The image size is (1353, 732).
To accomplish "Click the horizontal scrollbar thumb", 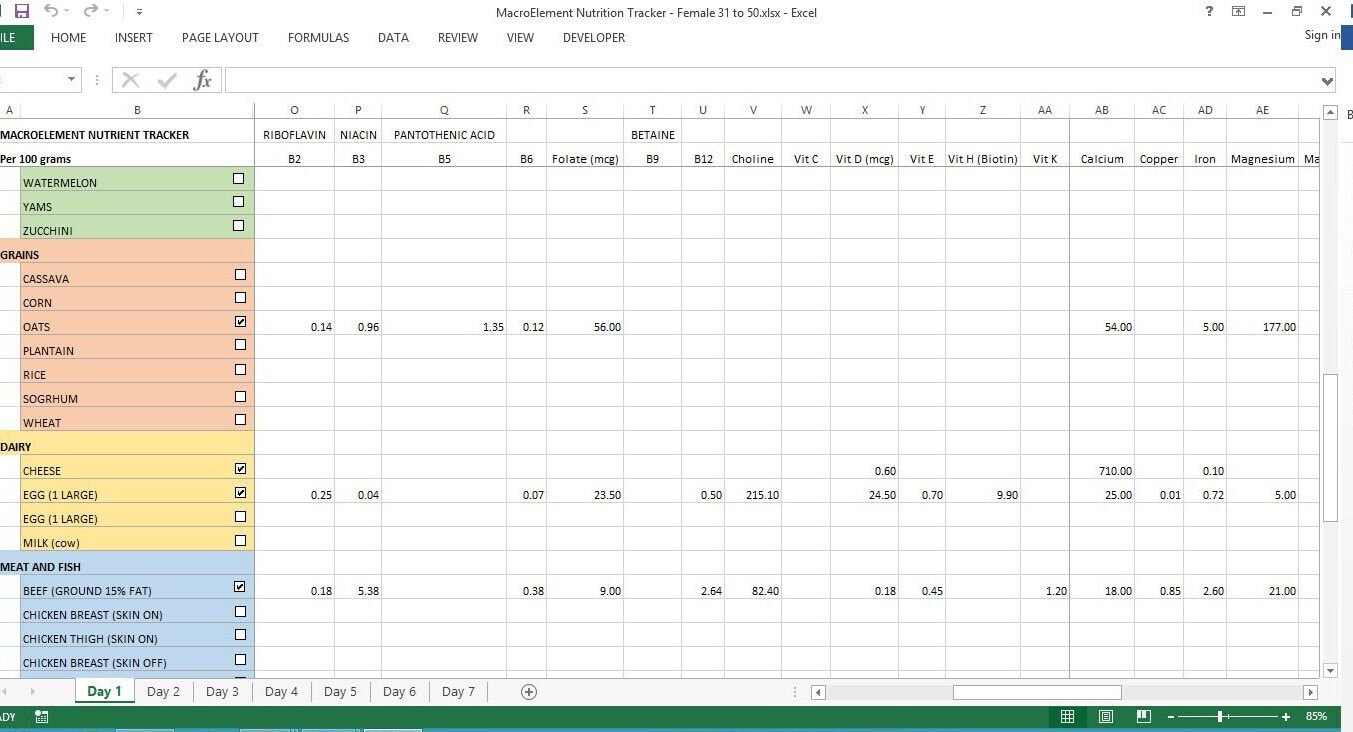I will pos(1037,692).
